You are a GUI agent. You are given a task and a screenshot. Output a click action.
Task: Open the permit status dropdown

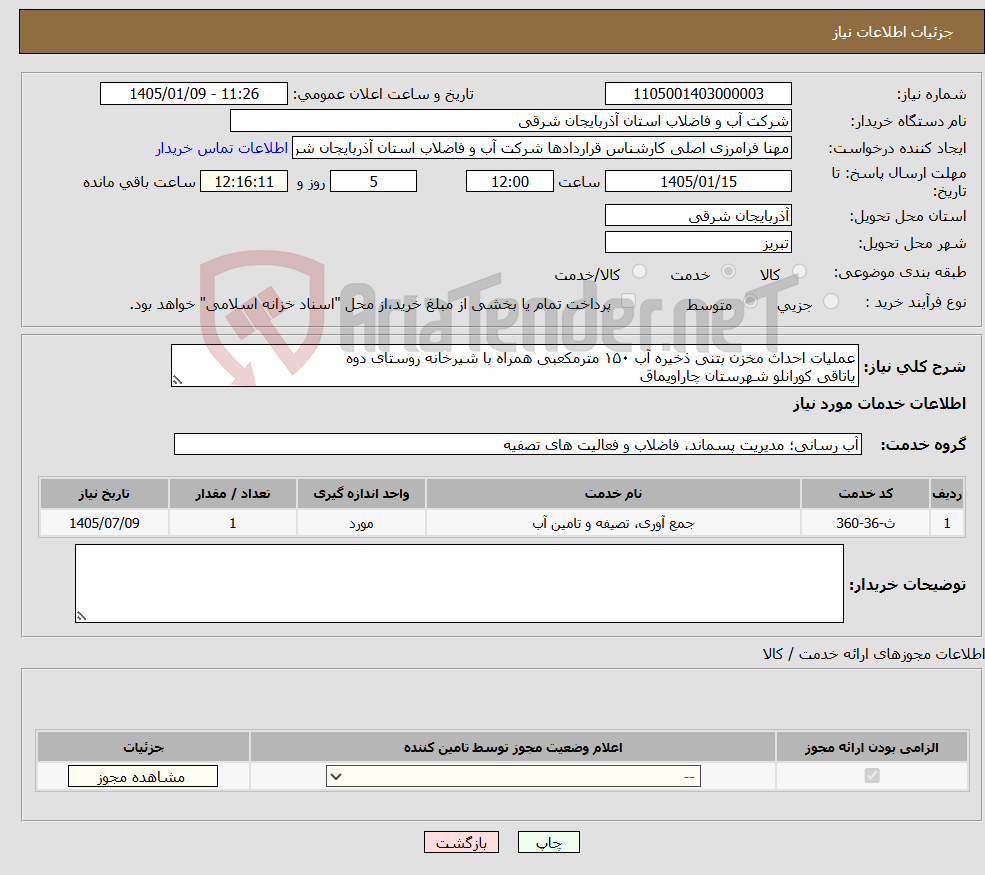pyautogui.click(x=513, y=776)
